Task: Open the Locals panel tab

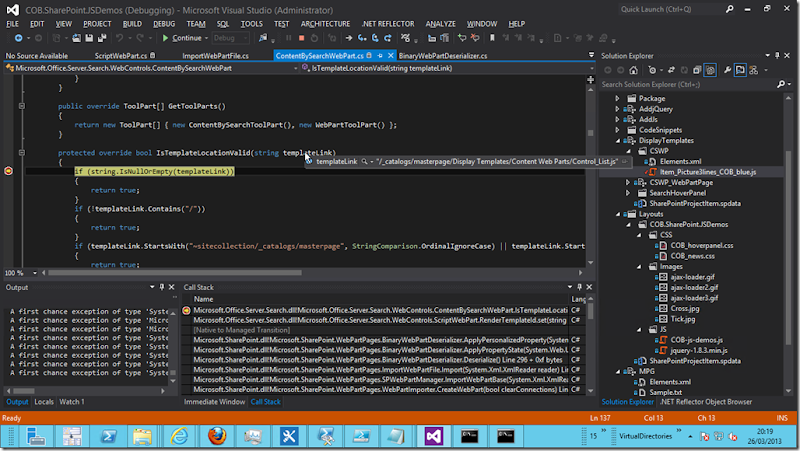Action: click(44, 402)
